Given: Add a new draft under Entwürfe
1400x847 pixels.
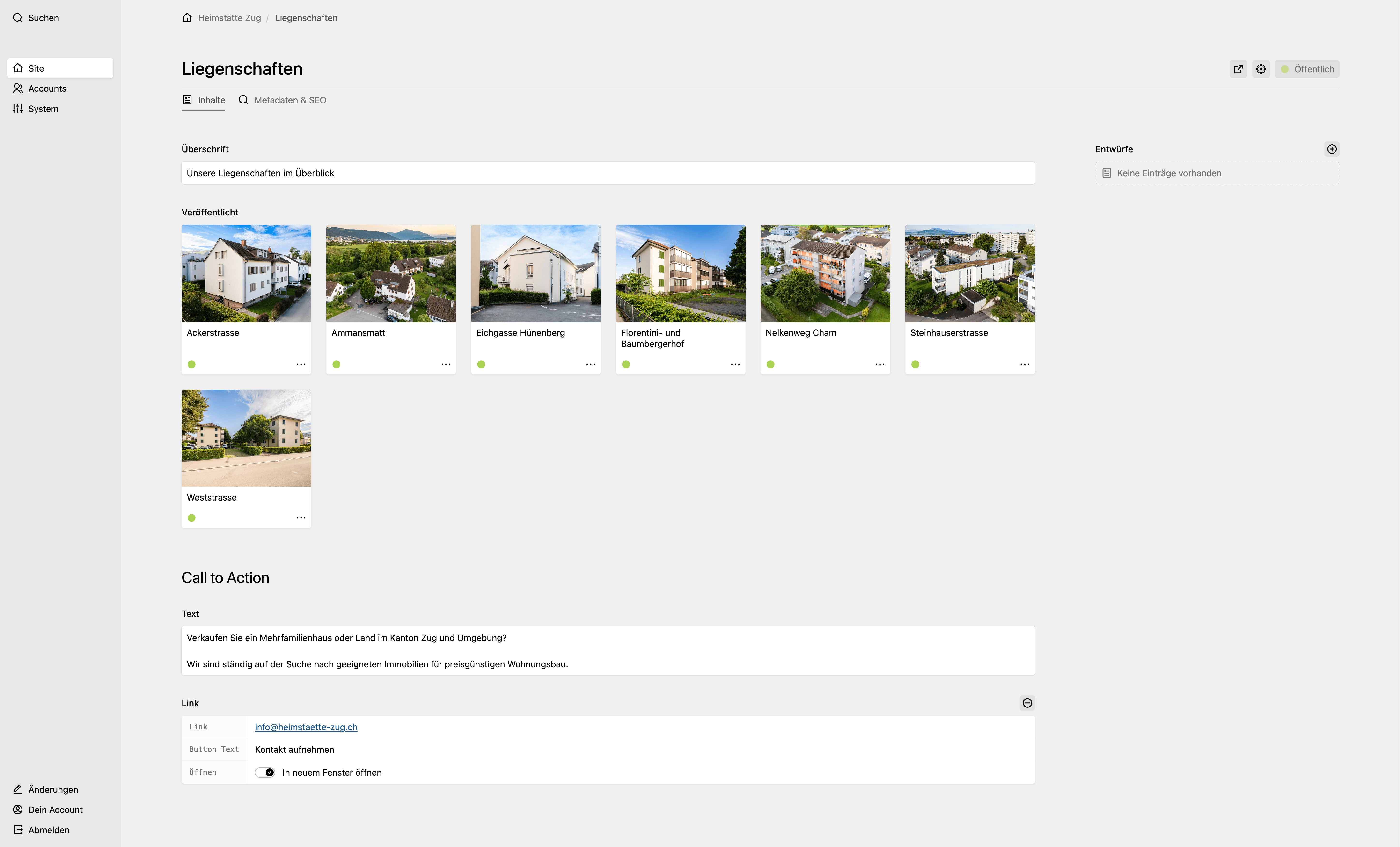Looking at the screenshot, I should click(x=1332, y=149).
